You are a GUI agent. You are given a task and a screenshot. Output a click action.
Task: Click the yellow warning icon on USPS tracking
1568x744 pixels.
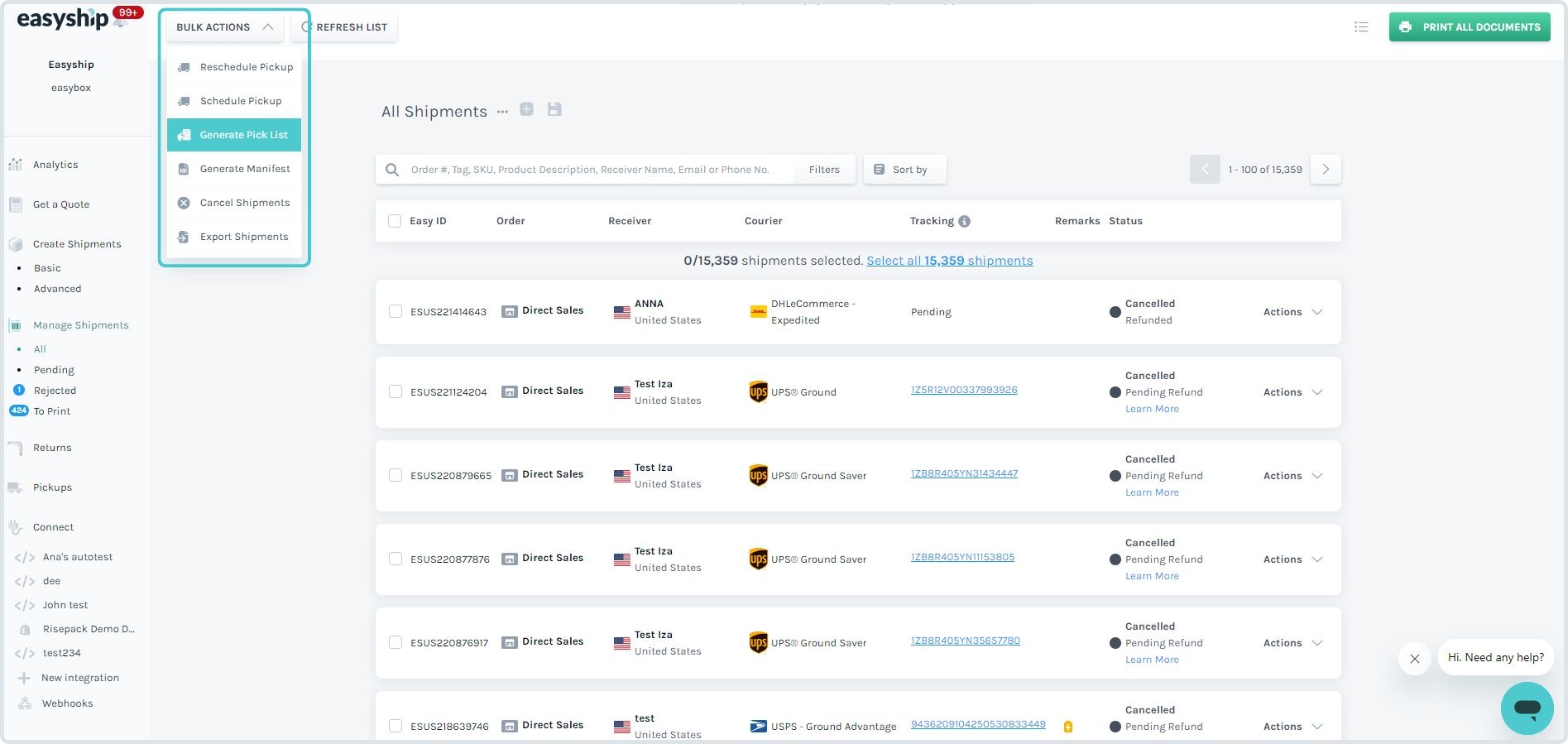tap(1068, 727)
